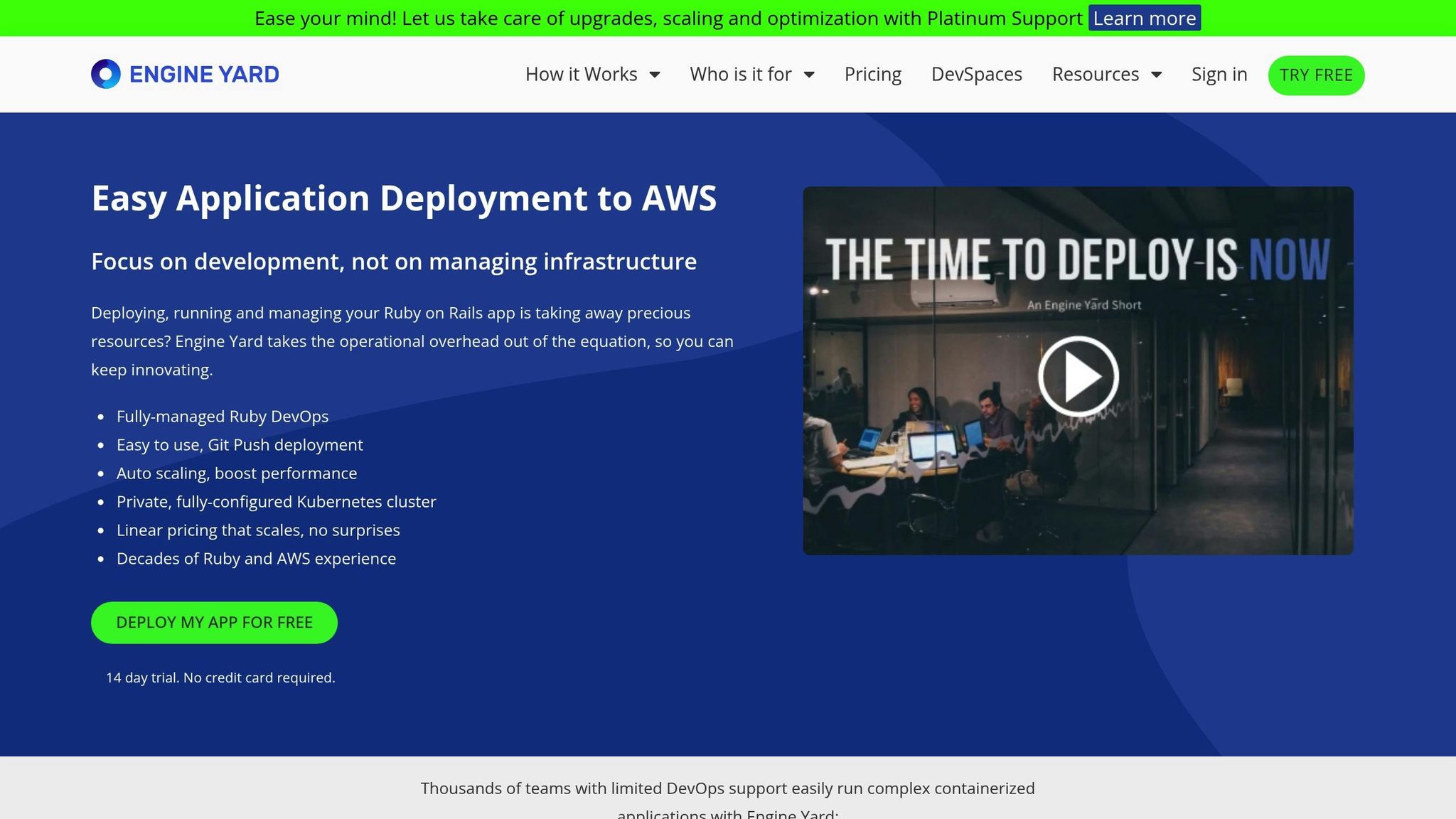
Task: Open the Who is it for menu
Action: point(741,74)
